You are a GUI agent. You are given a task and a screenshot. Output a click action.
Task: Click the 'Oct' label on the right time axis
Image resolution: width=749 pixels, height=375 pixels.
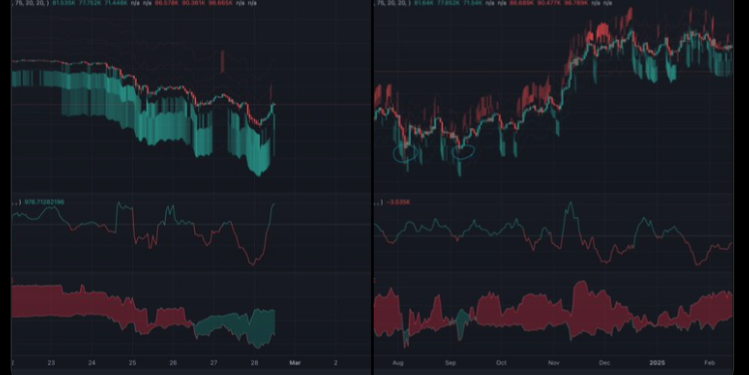501,363
